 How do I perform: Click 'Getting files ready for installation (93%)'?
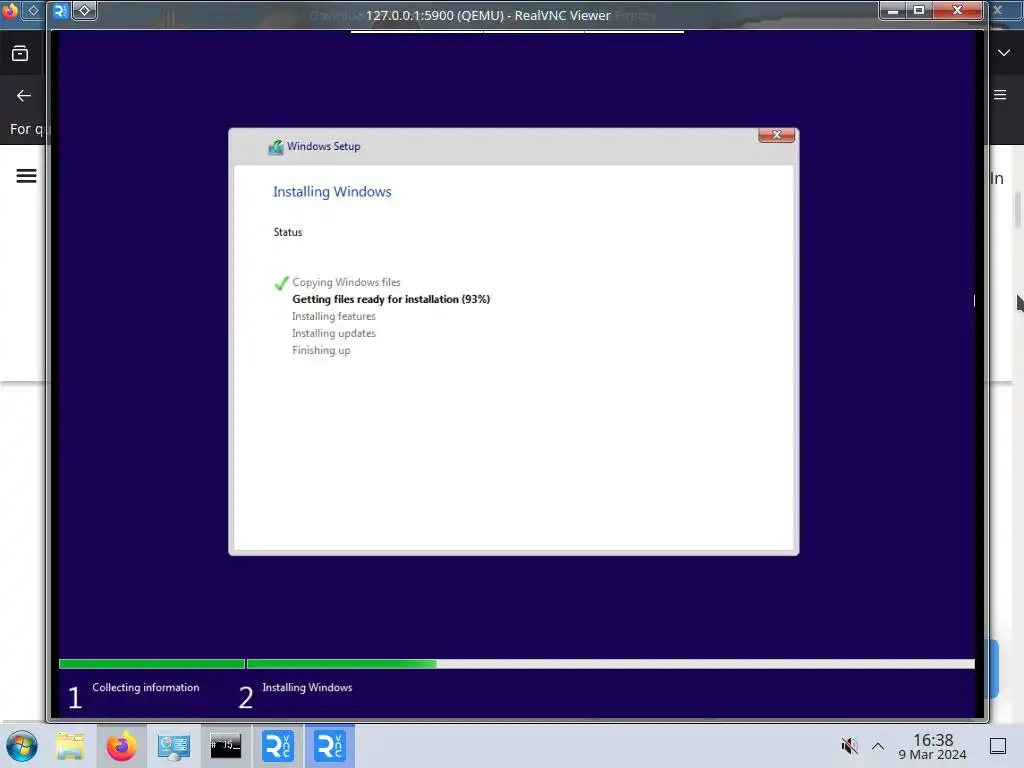(391, 299)
